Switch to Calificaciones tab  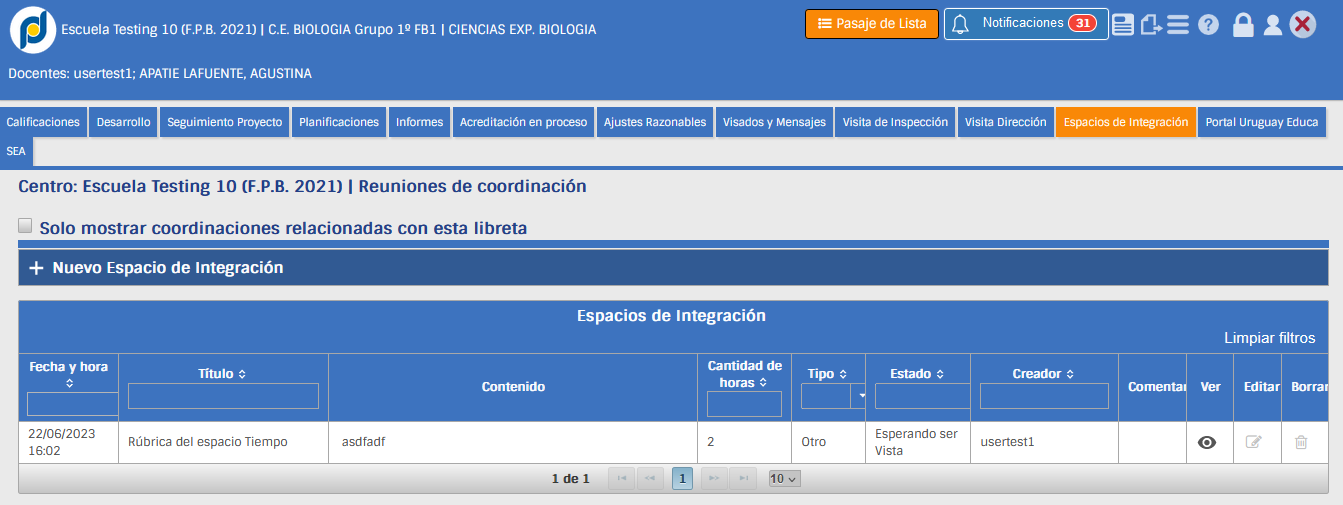[x=43, y=122]
